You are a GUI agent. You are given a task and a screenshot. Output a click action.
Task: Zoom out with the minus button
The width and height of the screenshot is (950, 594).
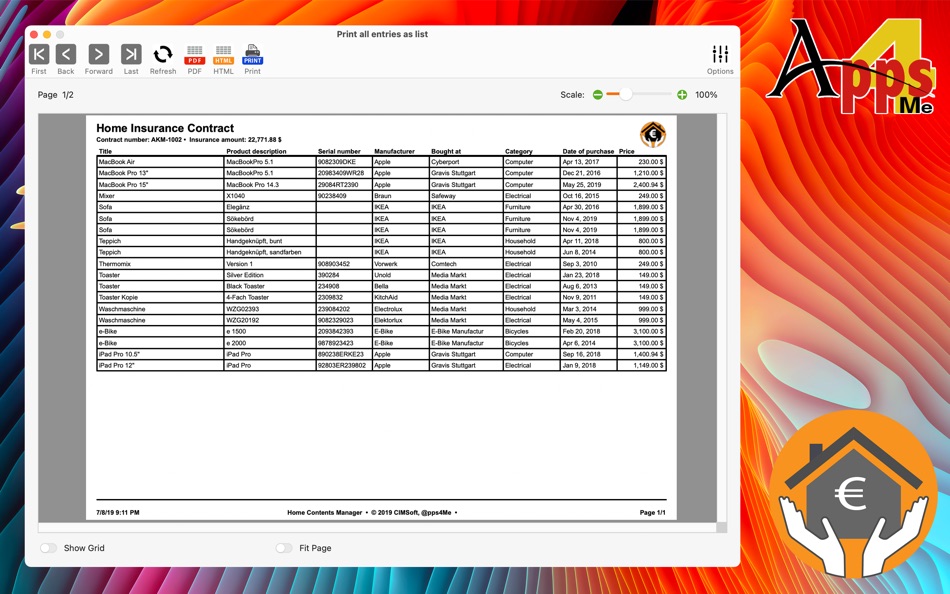(597, 94)
